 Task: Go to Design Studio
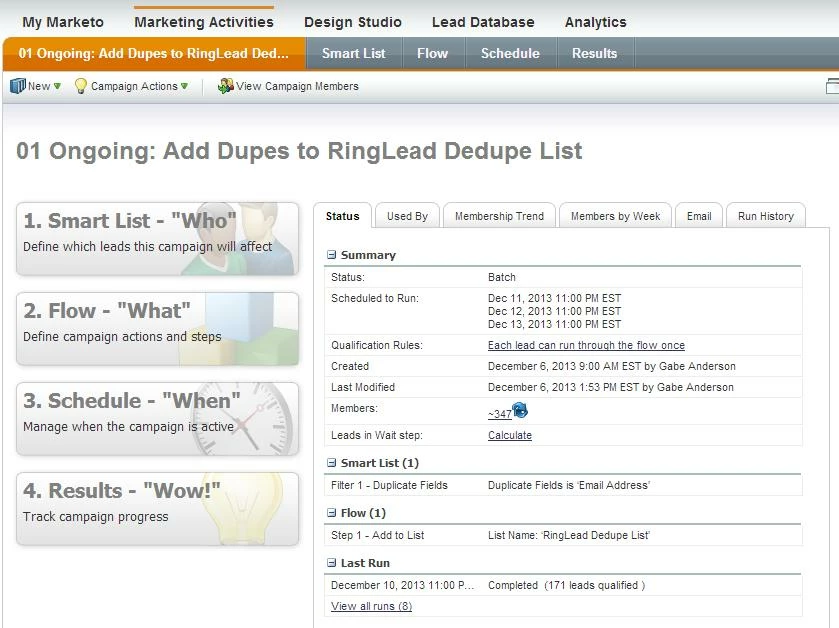(353, 22)
